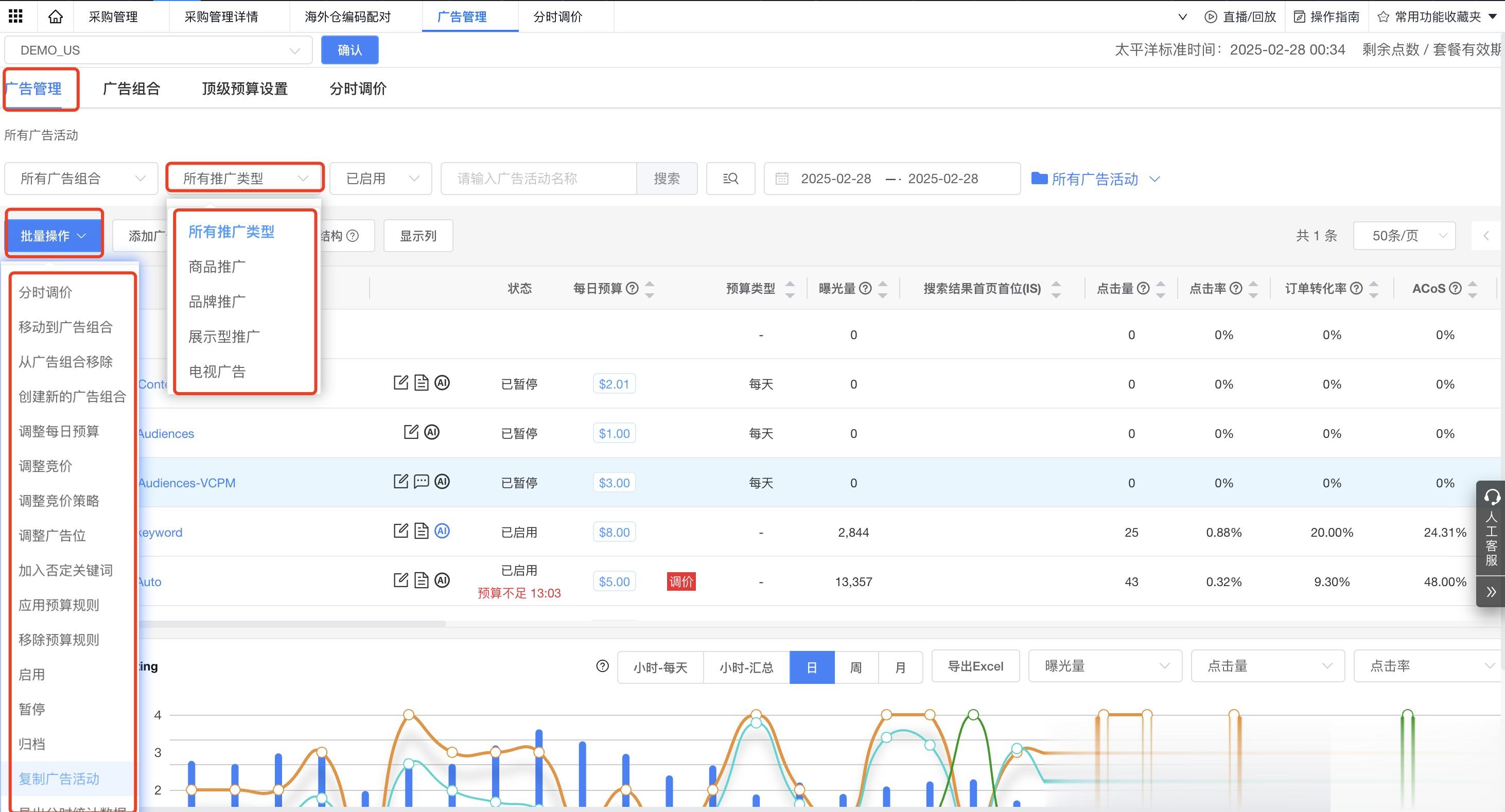Open the 50条/页 page size dropdown
Image resolution: width=1505 pixels, height=812 pixels.
click(x=1403, y=236)
